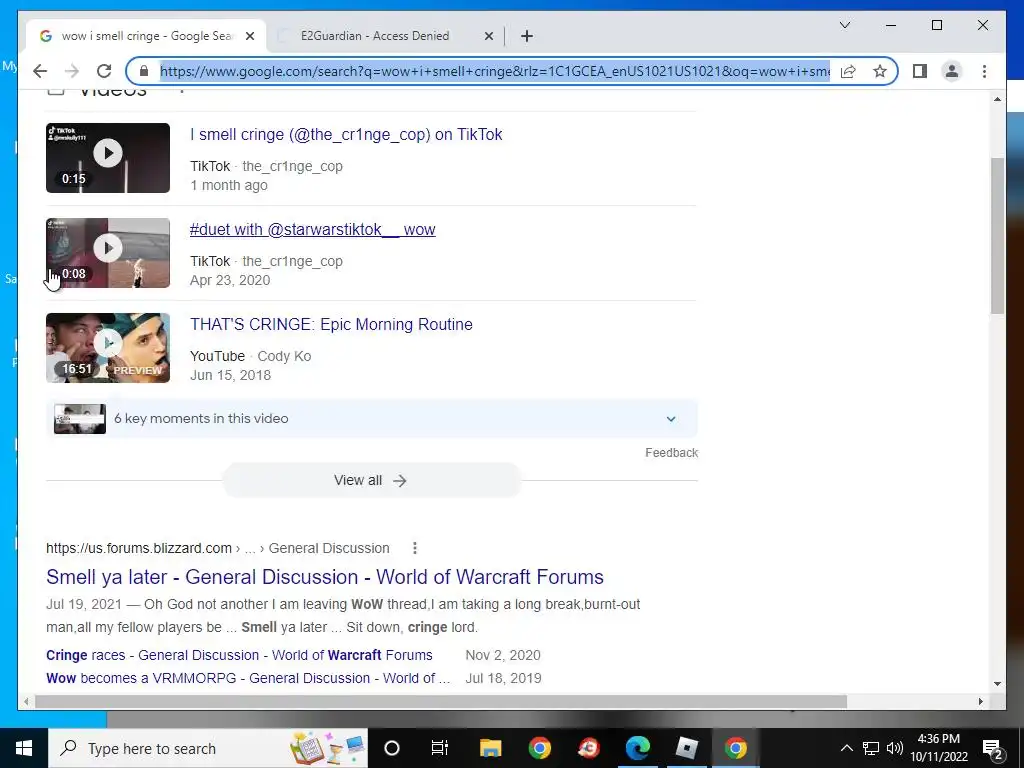Show hidden system tray icons
Image resolution: width=1024 pixels, height=768 pixels.
click(846, 748)
